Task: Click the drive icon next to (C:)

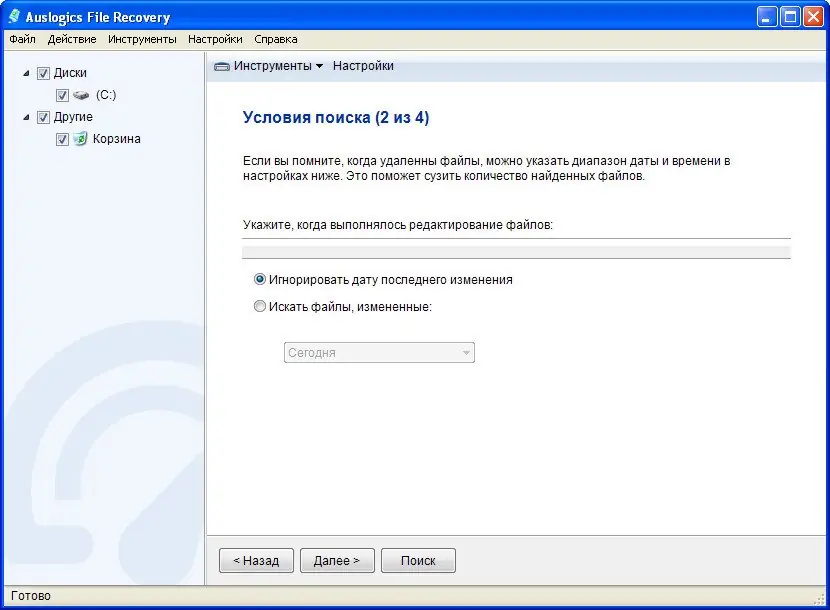Action: pos(81,95)
